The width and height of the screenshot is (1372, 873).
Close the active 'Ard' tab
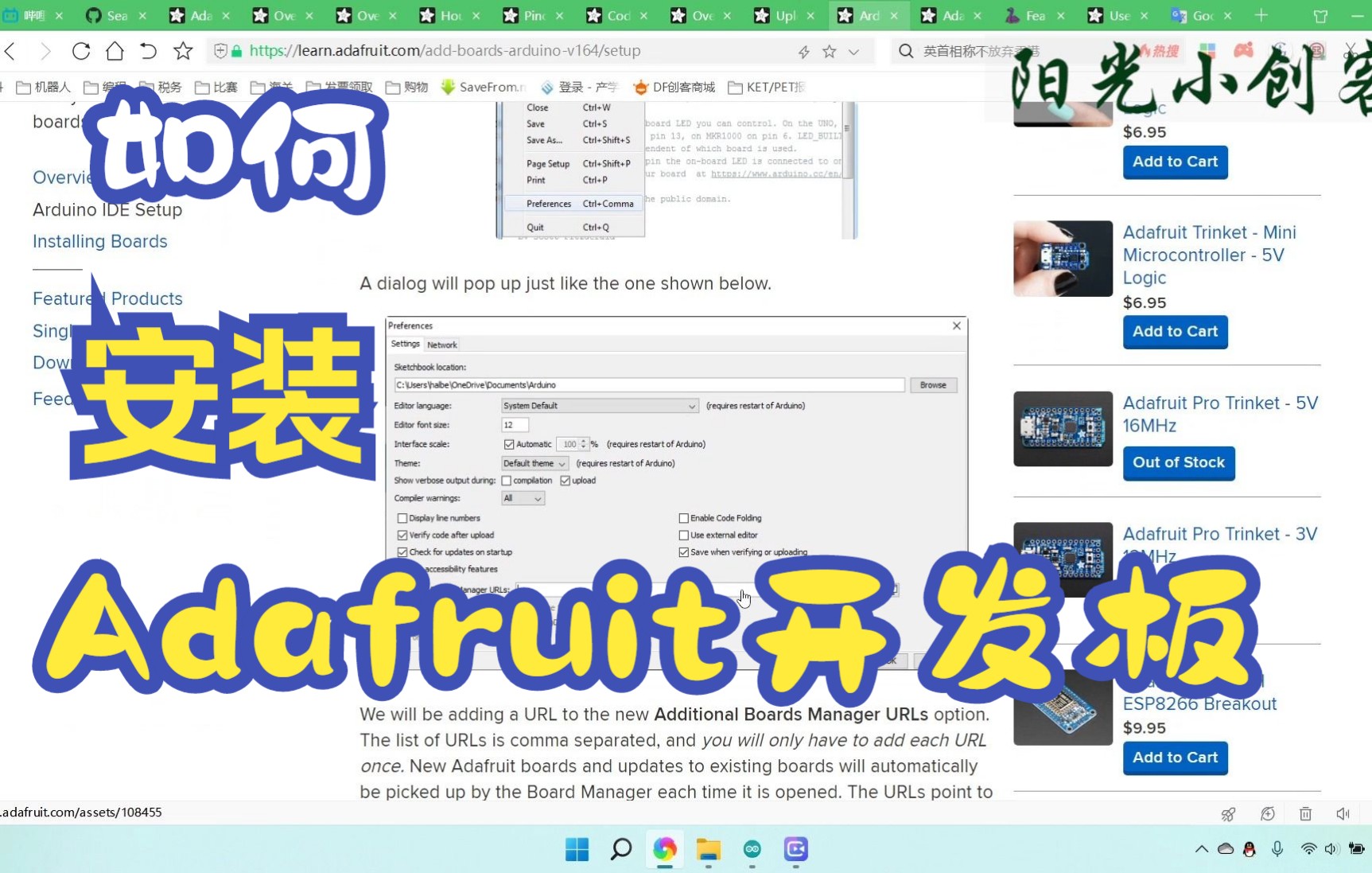click(894, 15)
